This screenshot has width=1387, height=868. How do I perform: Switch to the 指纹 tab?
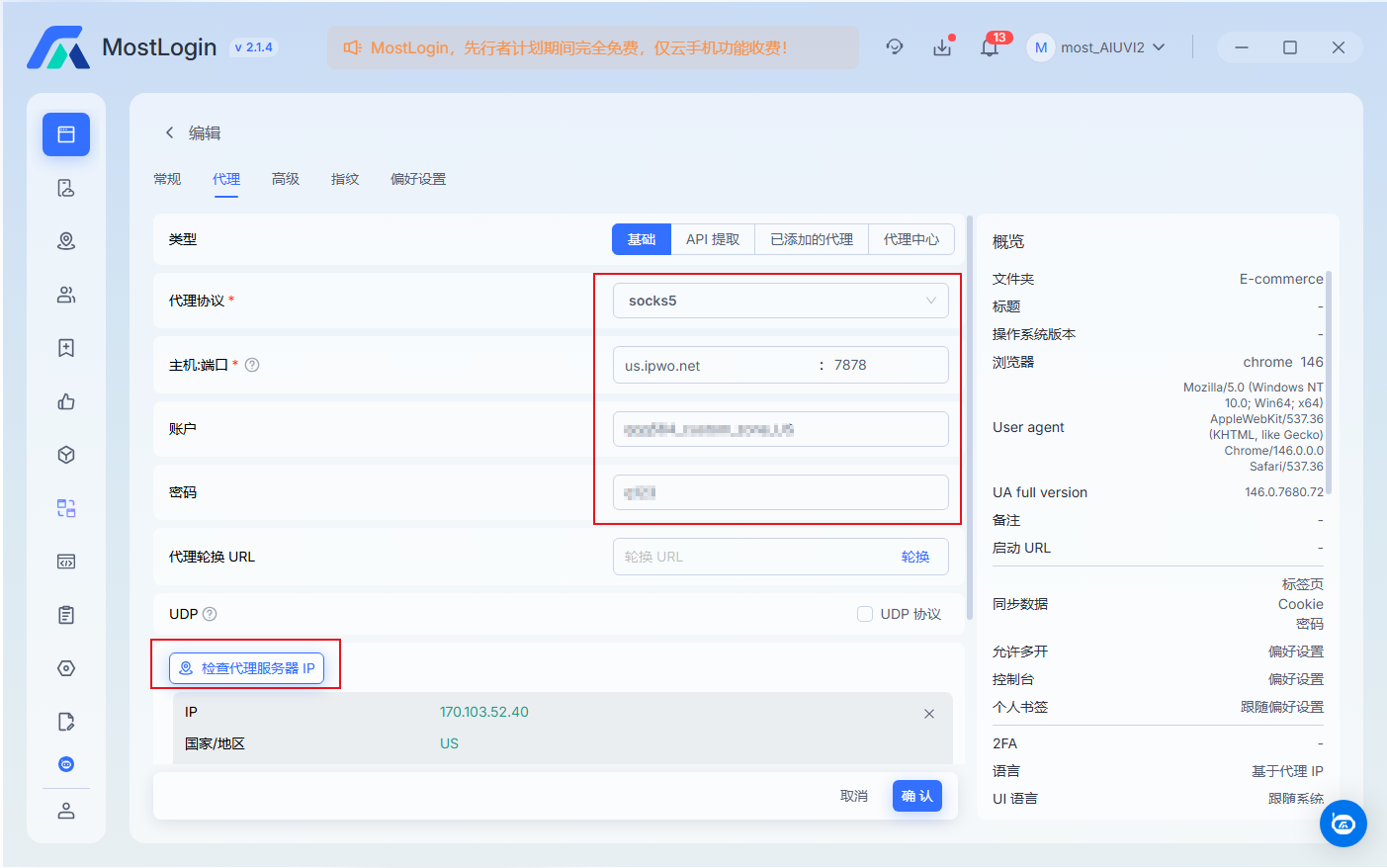(345, 179)
